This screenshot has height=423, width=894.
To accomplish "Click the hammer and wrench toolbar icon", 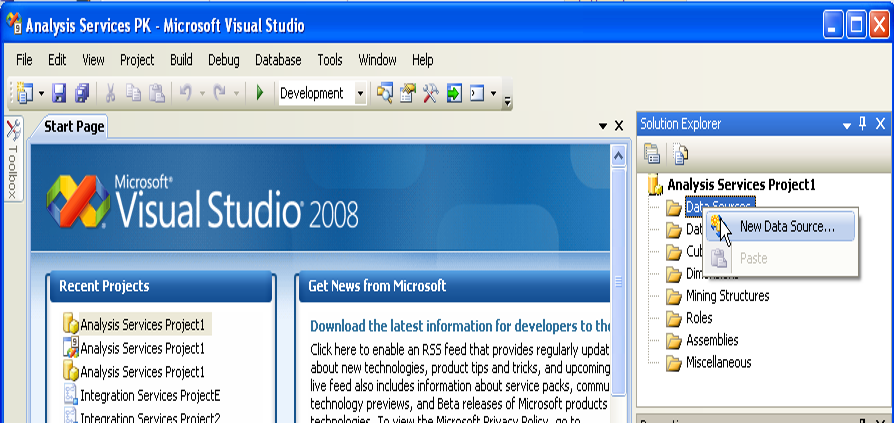I will click(431, 93).
